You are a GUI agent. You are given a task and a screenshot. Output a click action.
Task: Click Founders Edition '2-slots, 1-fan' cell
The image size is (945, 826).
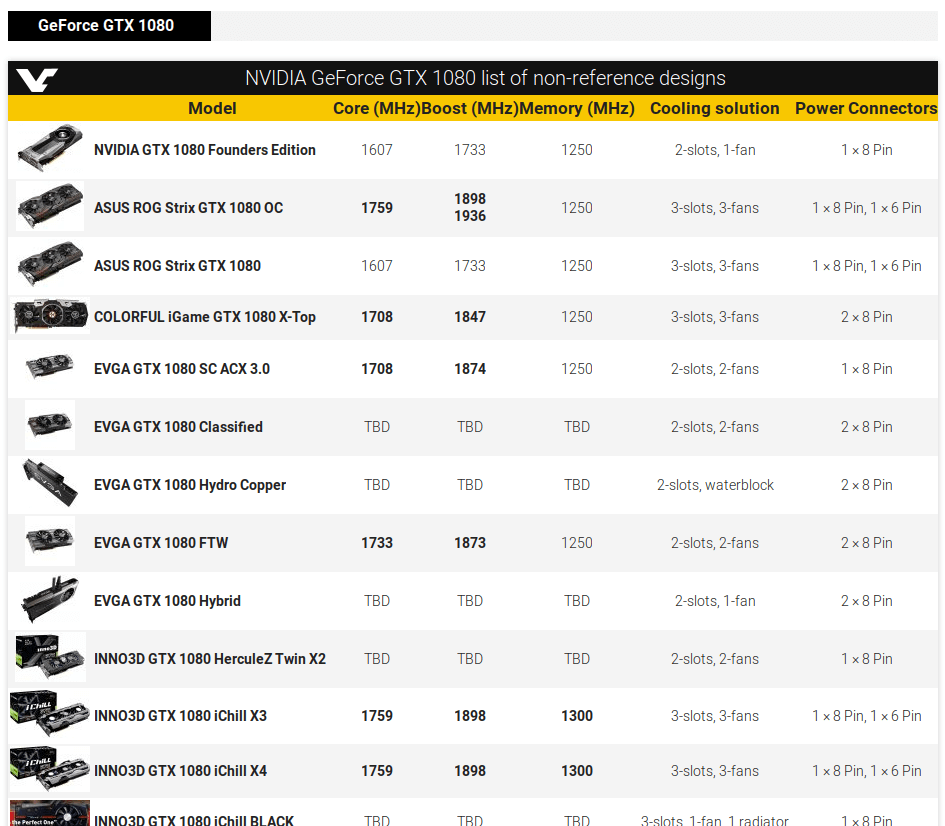pyautogui.click(x=715, y=150)
